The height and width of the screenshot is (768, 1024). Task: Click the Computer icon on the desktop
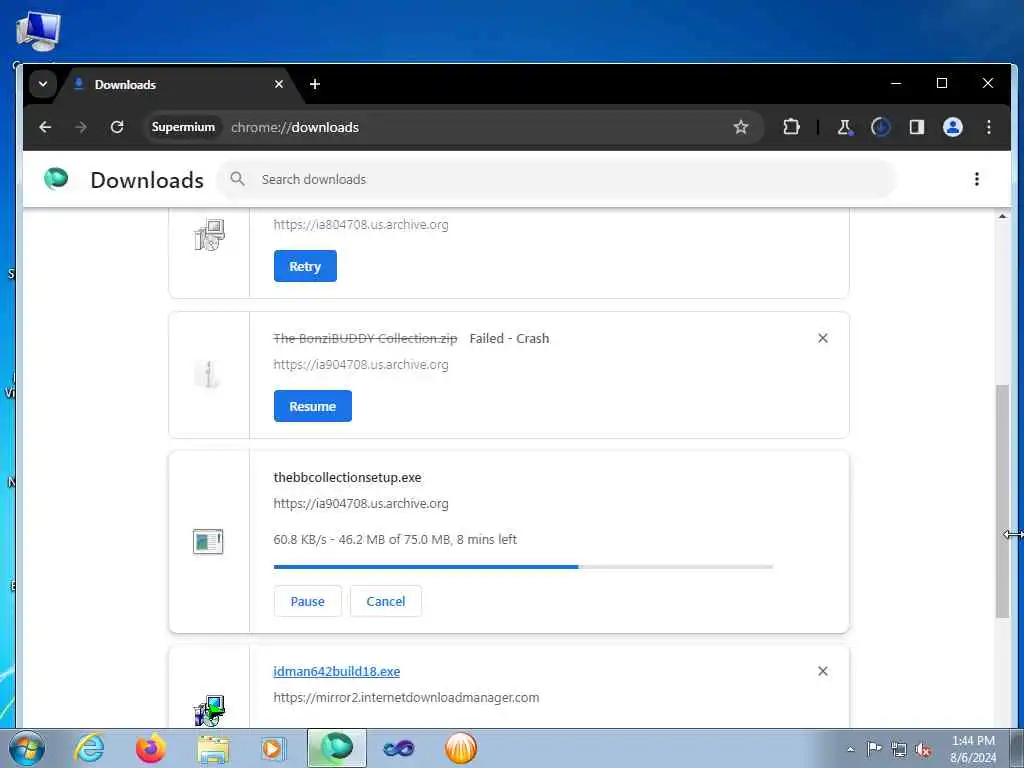click(x=38, y=31)
